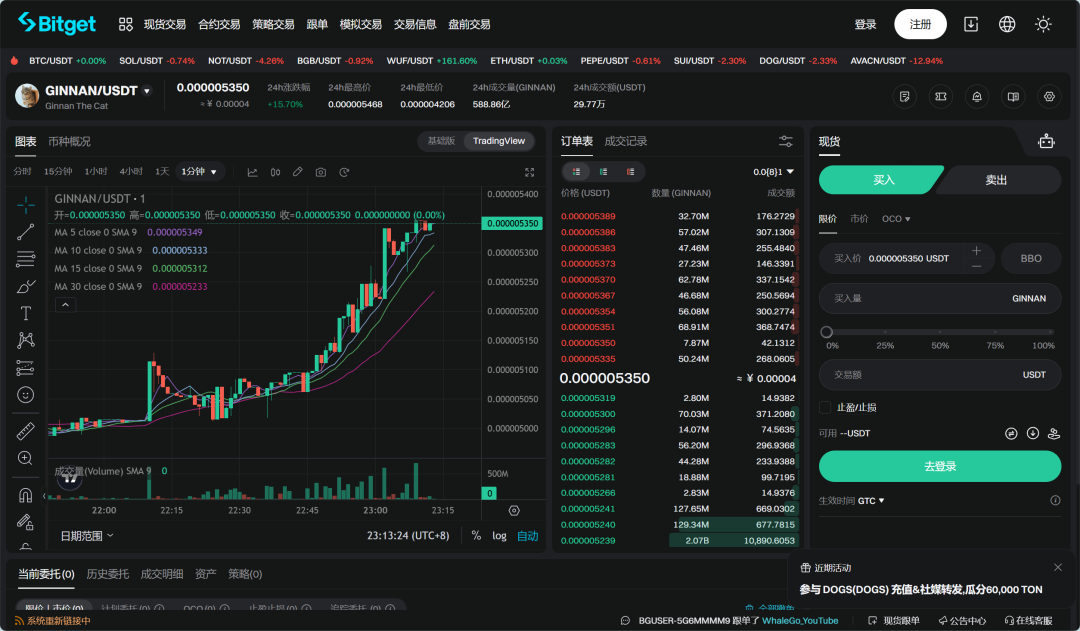Open the 合约交易 menu

(x=219, y=24)
